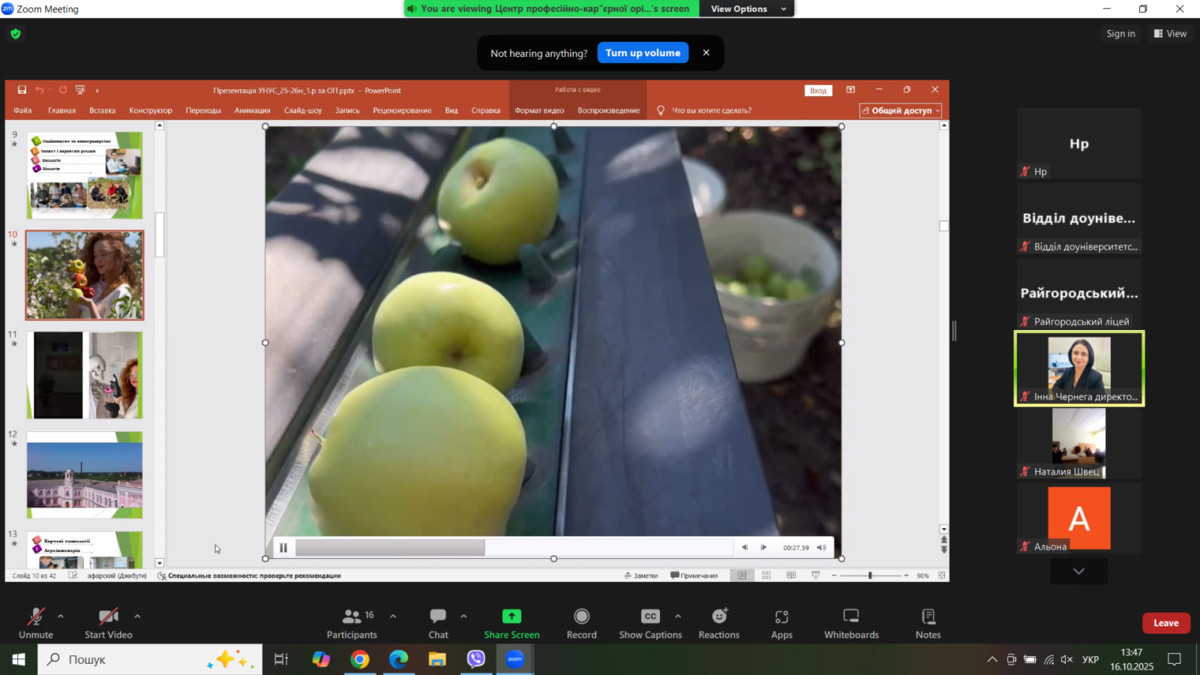Toggle Start Video camera
This screenshot has width=1200, height=675.
[x=108, y=617]
